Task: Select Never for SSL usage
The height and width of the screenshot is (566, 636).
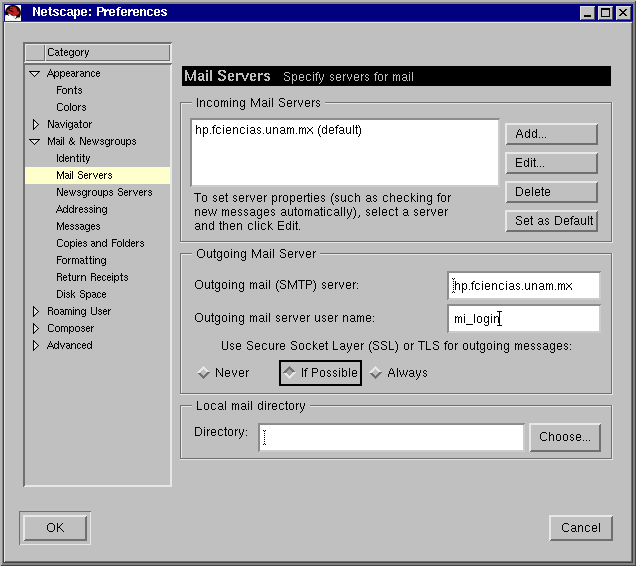Action: tap(204, 373)
